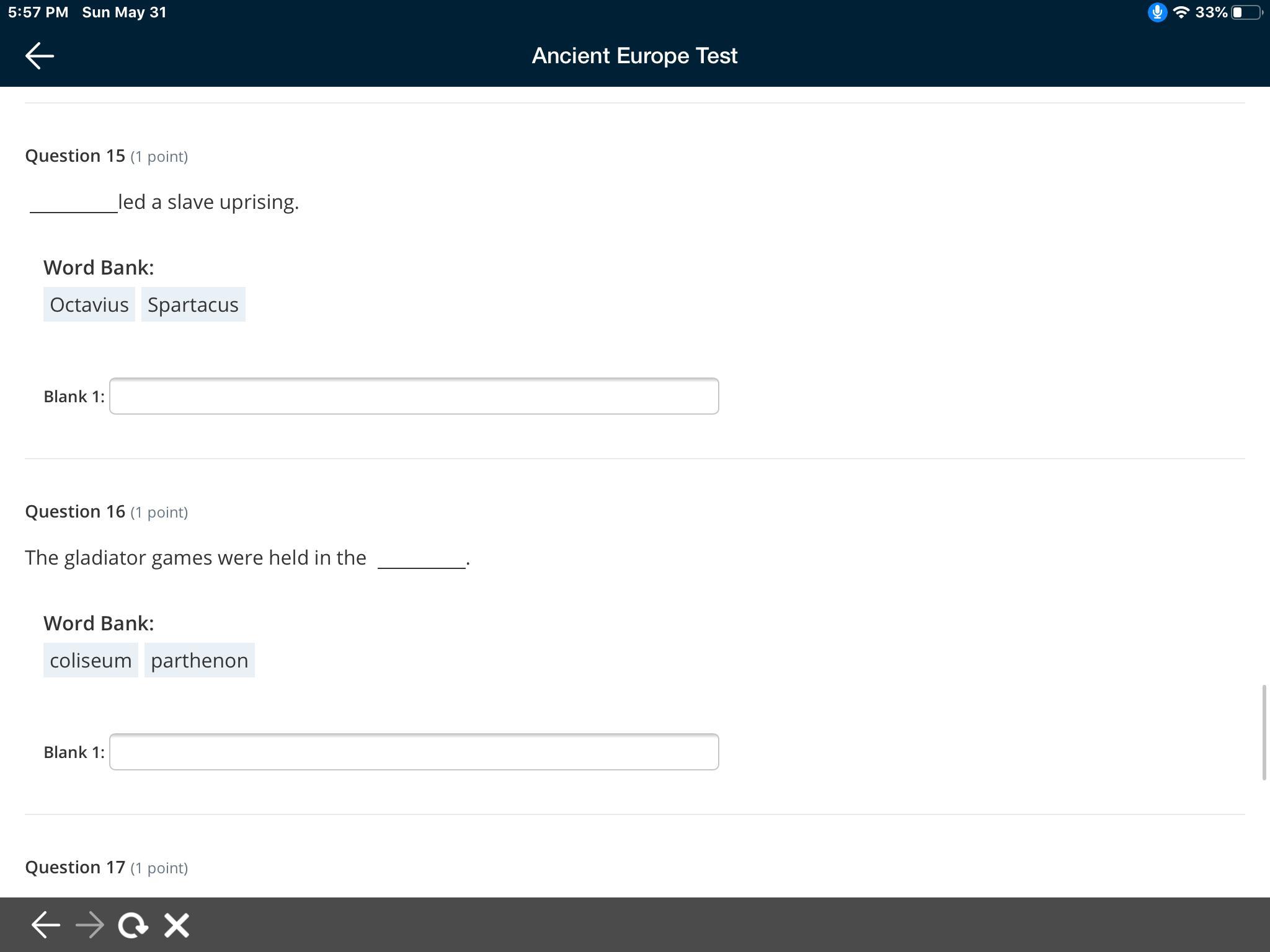The height and width of the screenshot is (952, 1270).
Task: Tap the Ancient Europe Test title
Action: click(634, 56)
